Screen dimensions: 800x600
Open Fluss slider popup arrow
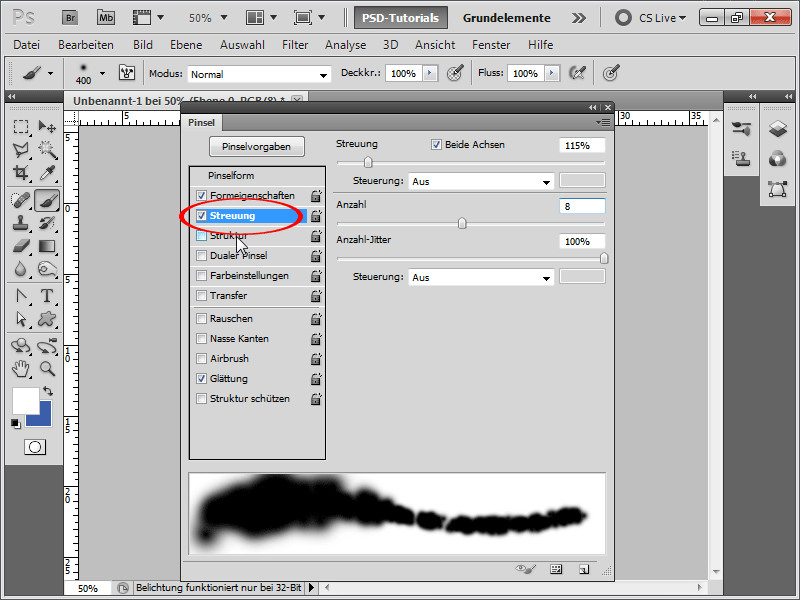552,73
